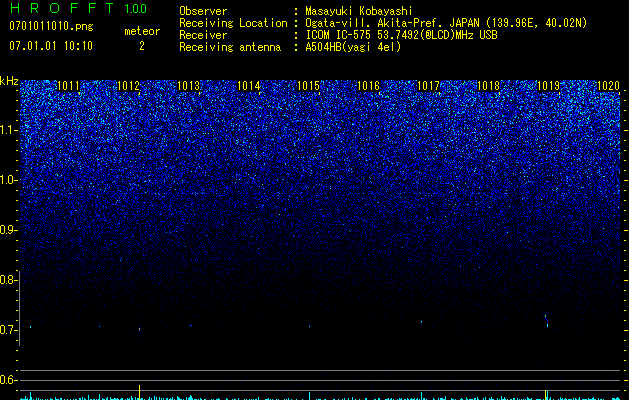Click time marker 1018
Screen dimensions: 629x400
[x=489, y=85]
